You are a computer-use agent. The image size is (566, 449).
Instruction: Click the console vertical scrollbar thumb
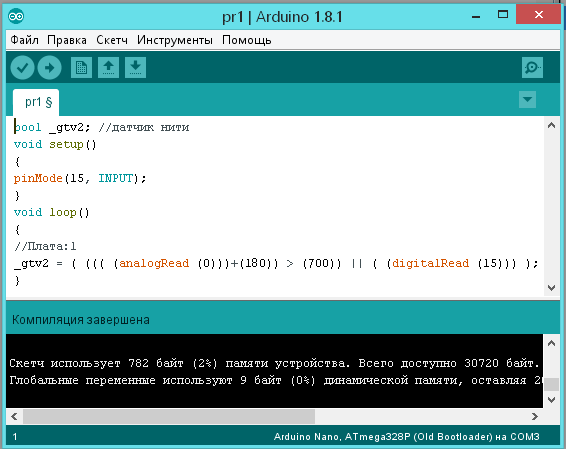click(551, 384)
